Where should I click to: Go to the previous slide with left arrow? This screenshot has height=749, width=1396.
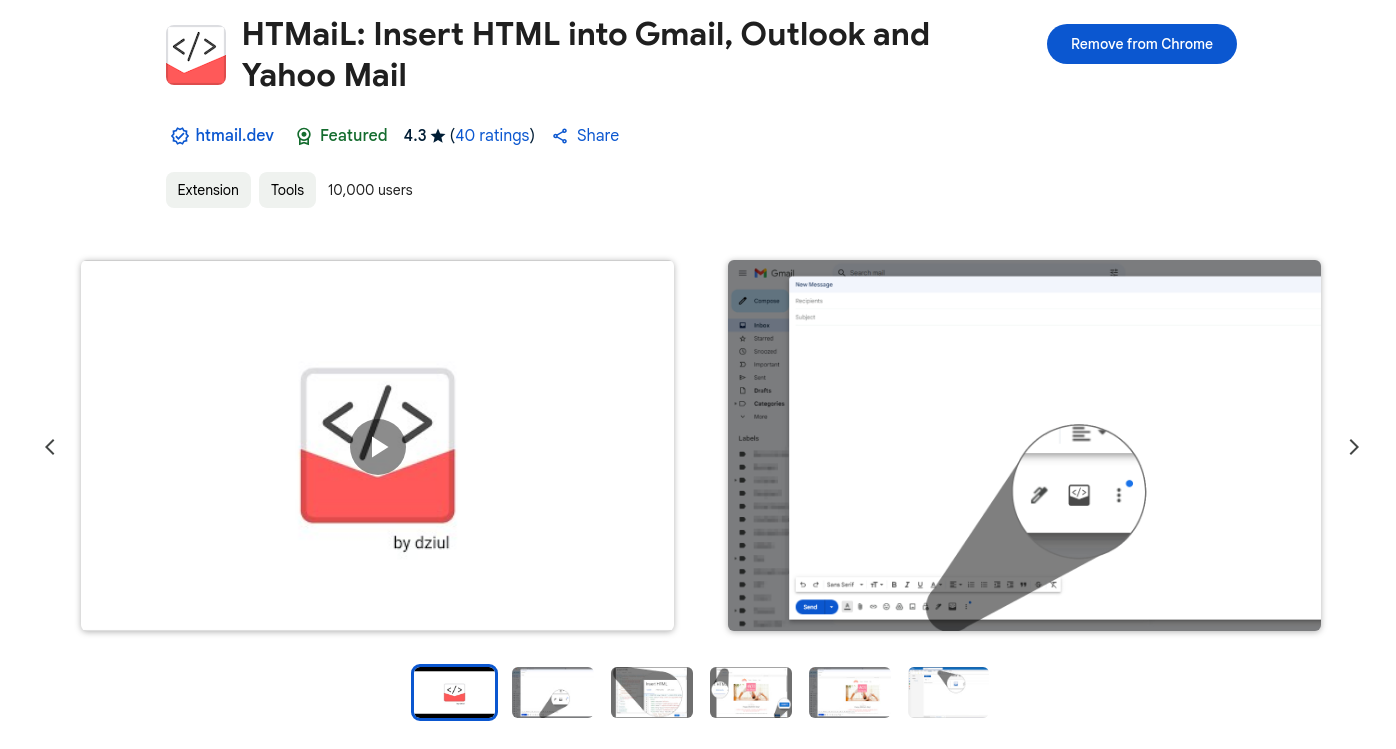(50, 447)
